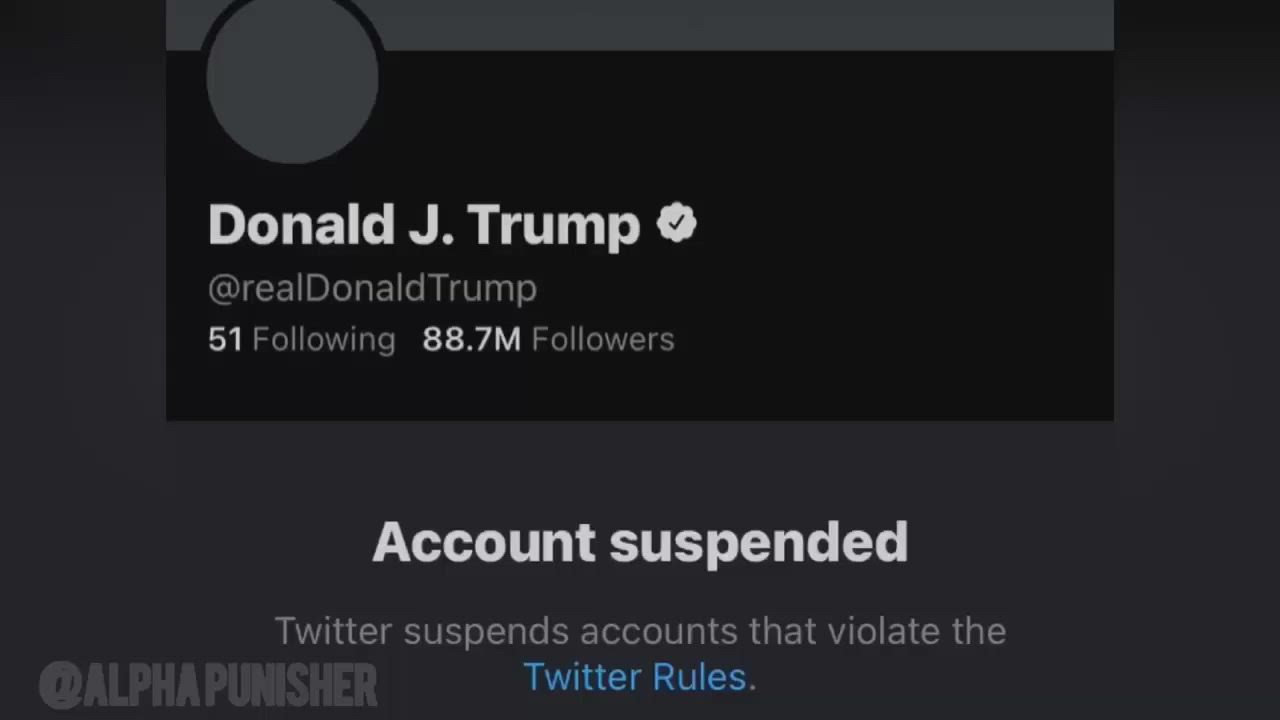Click the "Following" label
The height and width of the screenshot is (720, 1280).
(323, 340)
